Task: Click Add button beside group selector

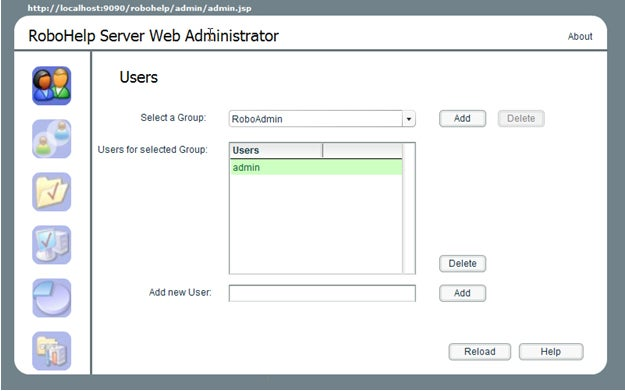Action: 462,118
